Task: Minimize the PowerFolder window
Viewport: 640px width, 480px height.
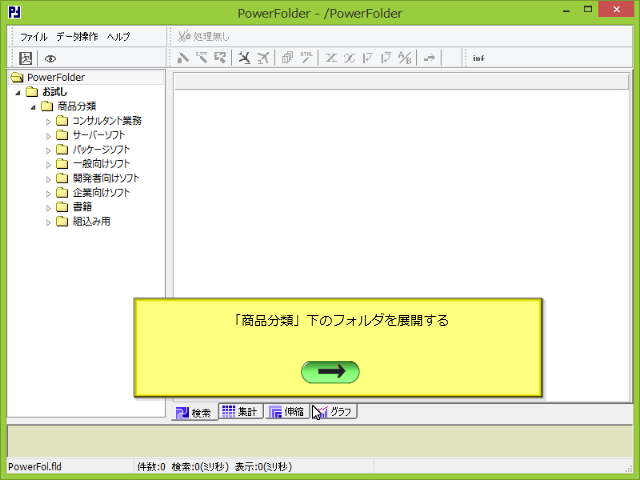Action: tap(566, 9)
